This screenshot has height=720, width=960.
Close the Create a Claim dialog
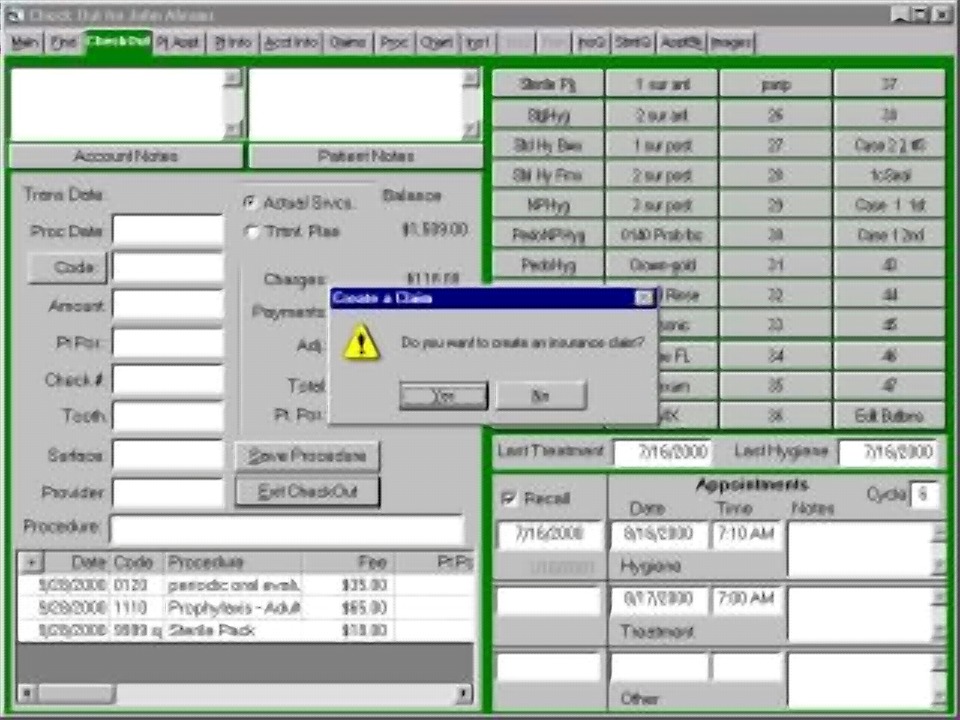coord(643,298)
